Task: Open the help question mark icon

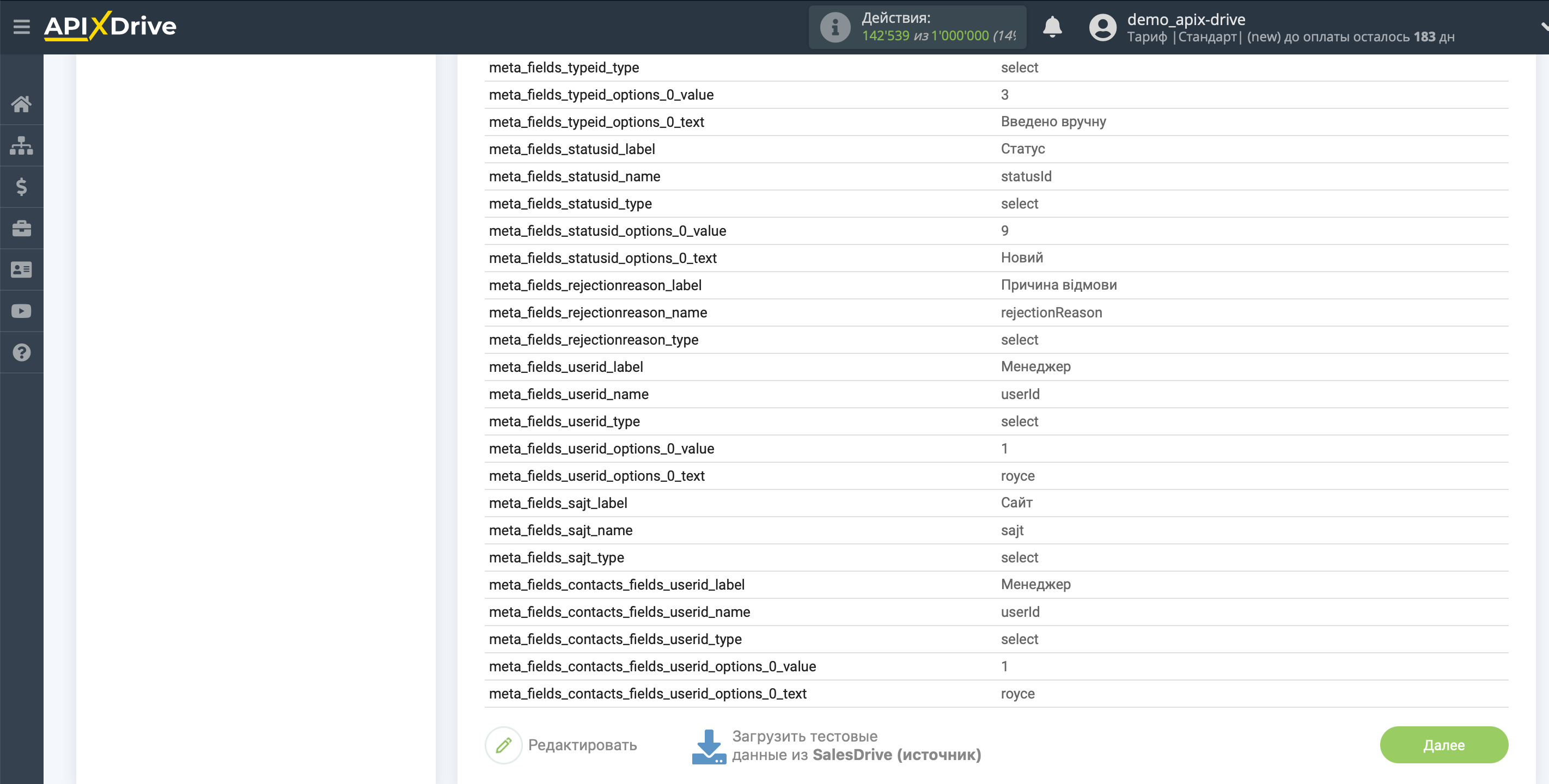Action: click(22, 352)
